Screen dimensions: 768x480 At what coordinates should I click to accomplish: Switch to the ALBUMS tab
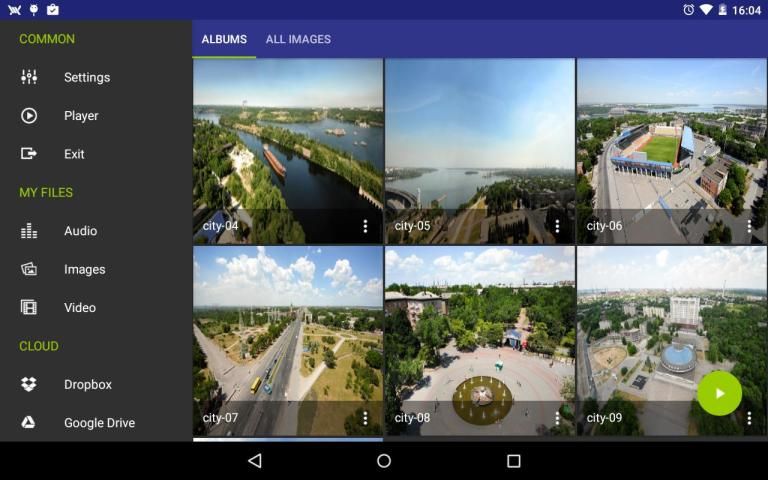(224, 40)
